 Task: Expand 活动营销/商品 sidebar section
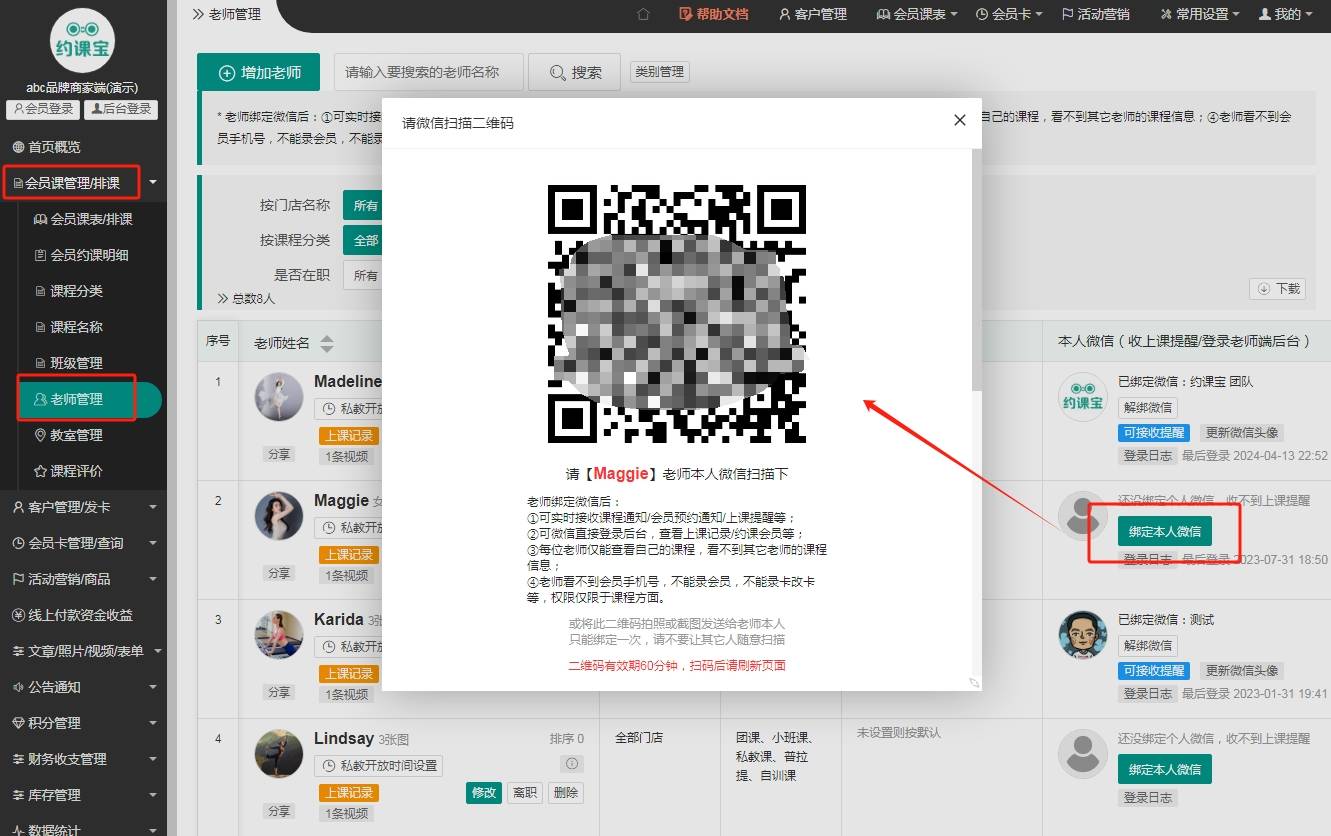pos(83,579)
